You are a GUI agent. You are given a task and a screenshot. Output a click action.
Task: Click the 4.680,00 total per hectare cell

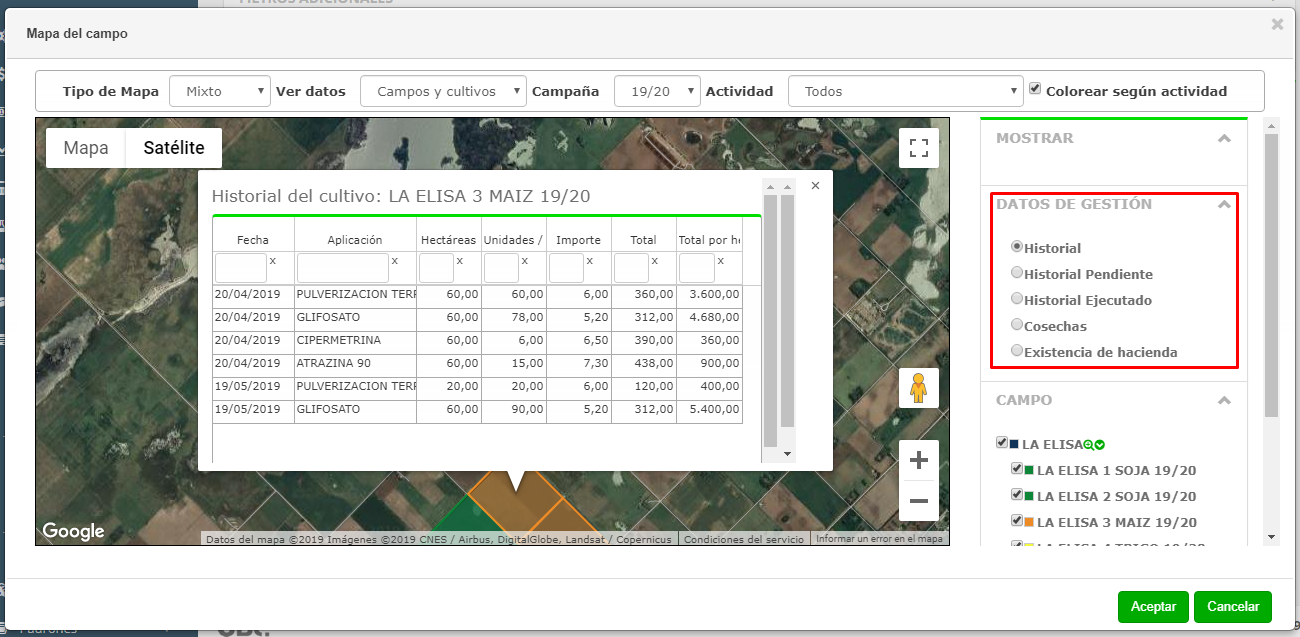pos(710,318)
